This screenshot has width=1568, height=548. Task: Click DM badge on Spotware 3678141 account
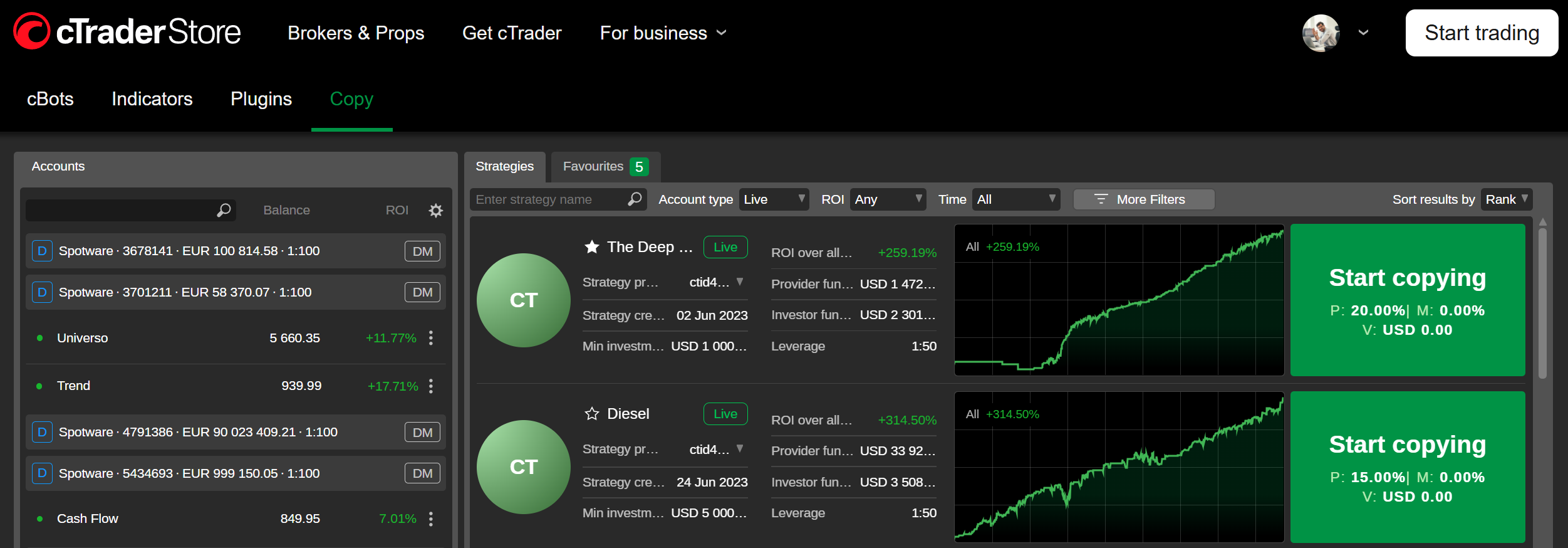(422, 251)
